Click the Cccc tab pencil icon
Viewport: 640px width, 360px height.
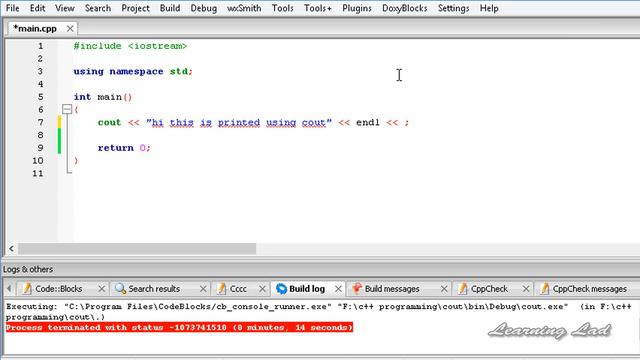[221, 289]
